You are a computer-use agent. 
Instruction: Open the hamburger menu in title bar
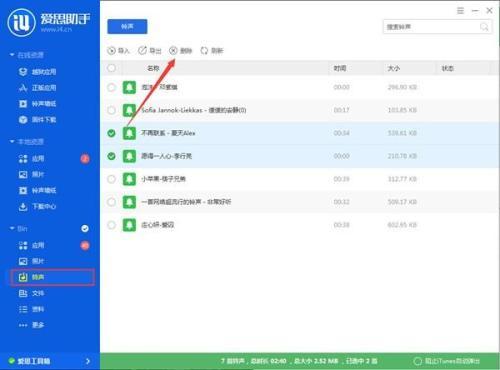[x=460, y=11]
